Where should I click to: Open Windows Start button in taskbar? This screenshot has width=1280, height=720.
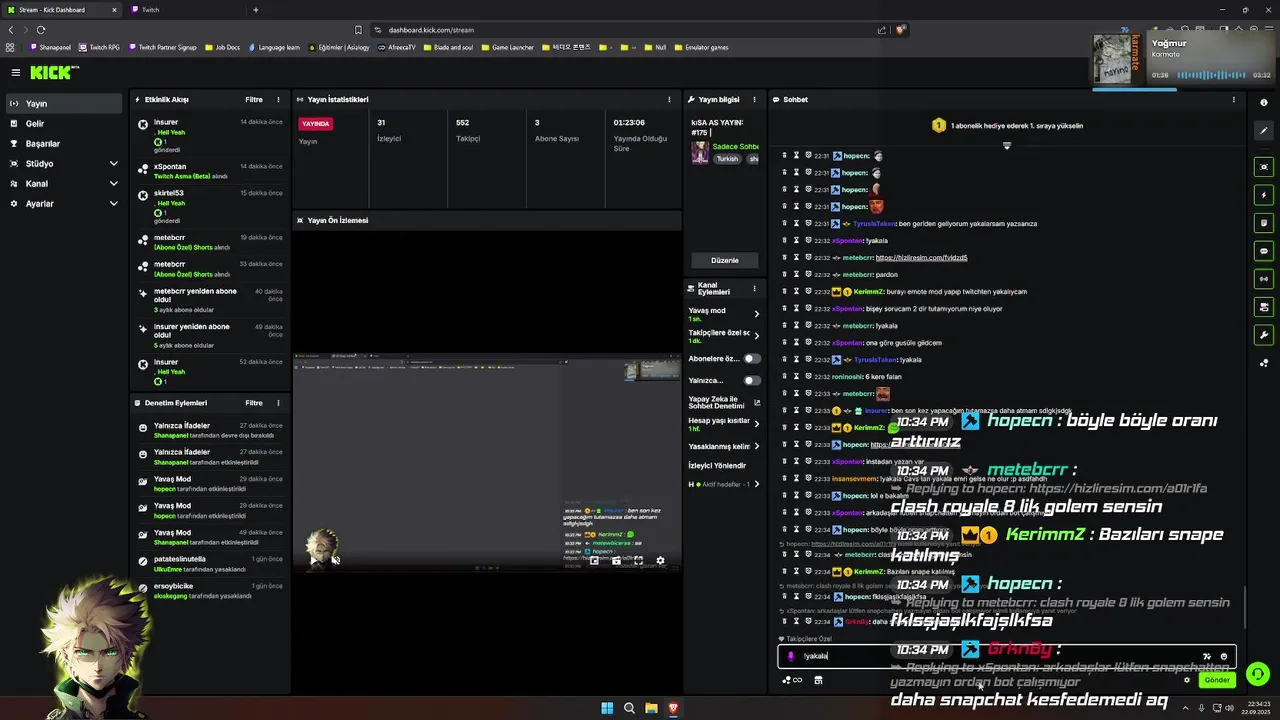[607, 708]
